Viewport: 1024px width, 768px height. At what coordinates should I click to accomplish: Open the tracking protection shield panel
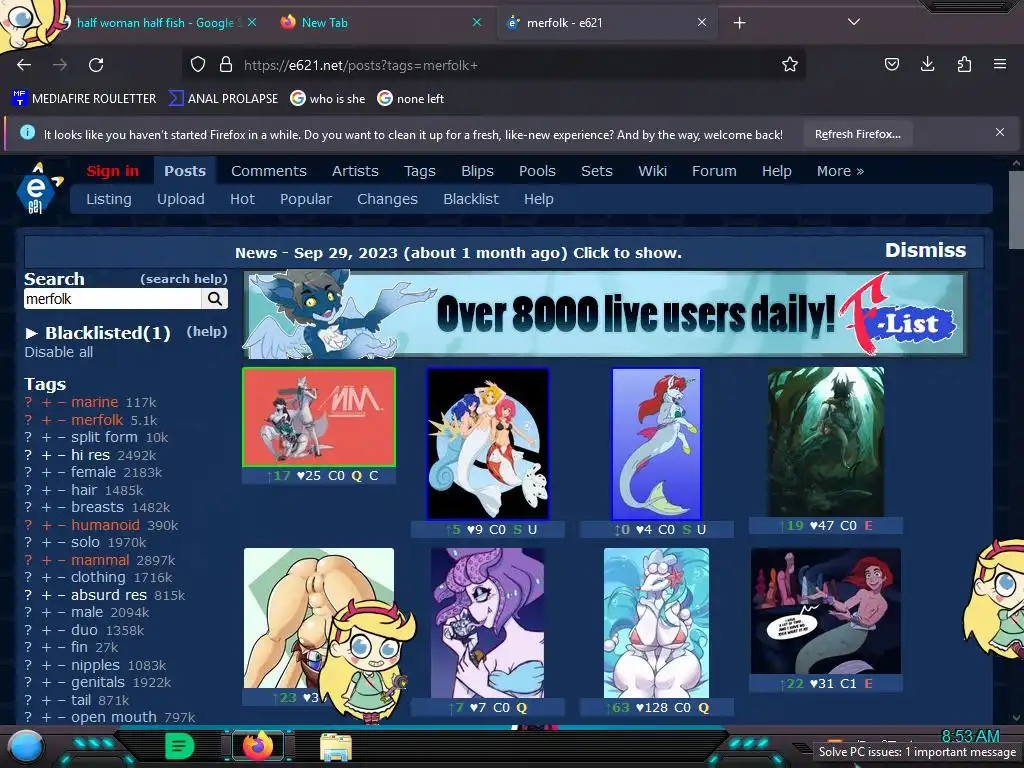point(198,65)
